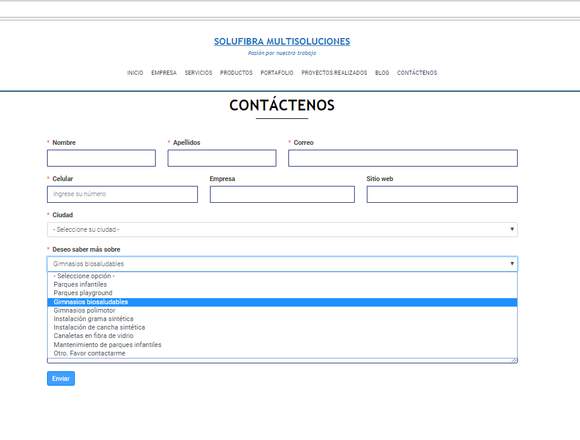Image resolution: width=580 pixels, height=440 pixels.
Task: Open the PROYECTOS REALIZADOS menu item
Action: [x=334, y=73]
